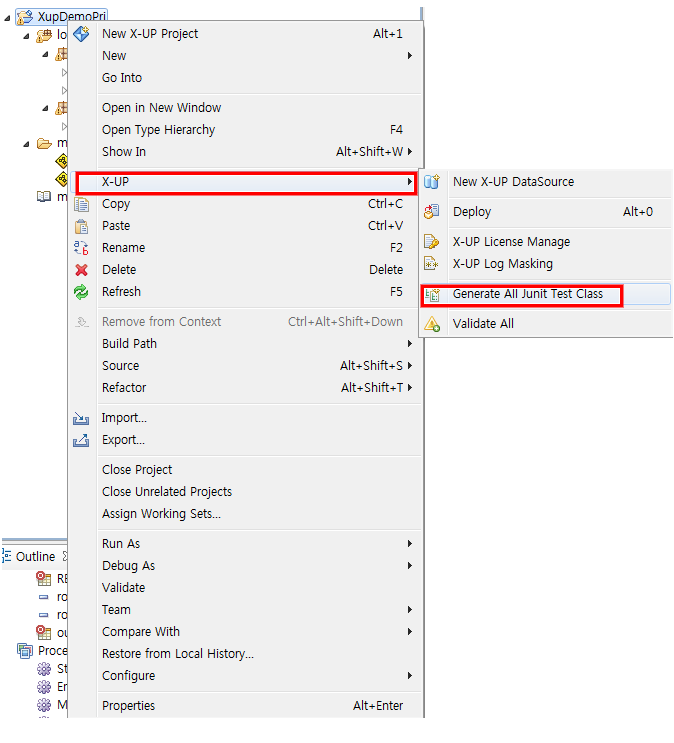Click the X-UP Log Masking icon
This screenshot has height=743, width=674.
click(x=432, y=264)
